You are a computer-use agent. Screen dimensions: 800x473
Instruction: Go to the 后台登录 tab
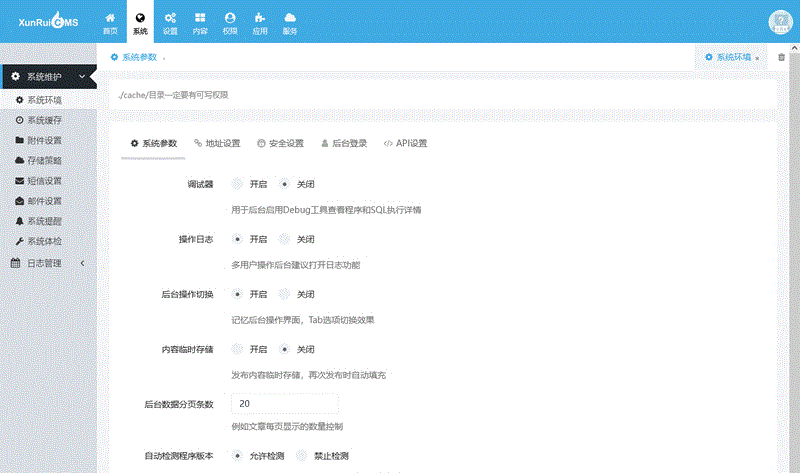344,143
